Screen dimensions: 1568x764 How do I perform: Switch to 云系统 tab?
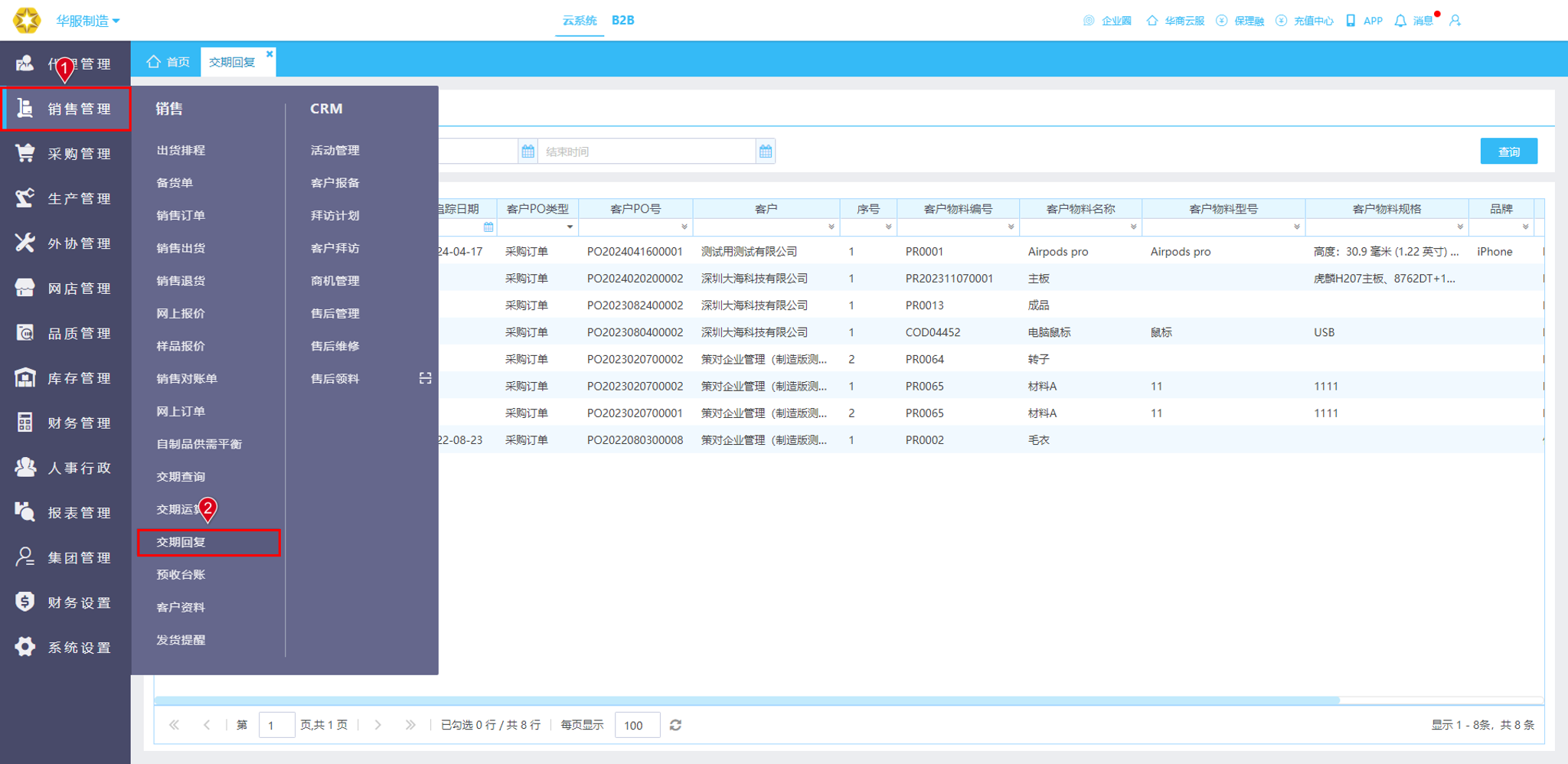coord(580,21)
